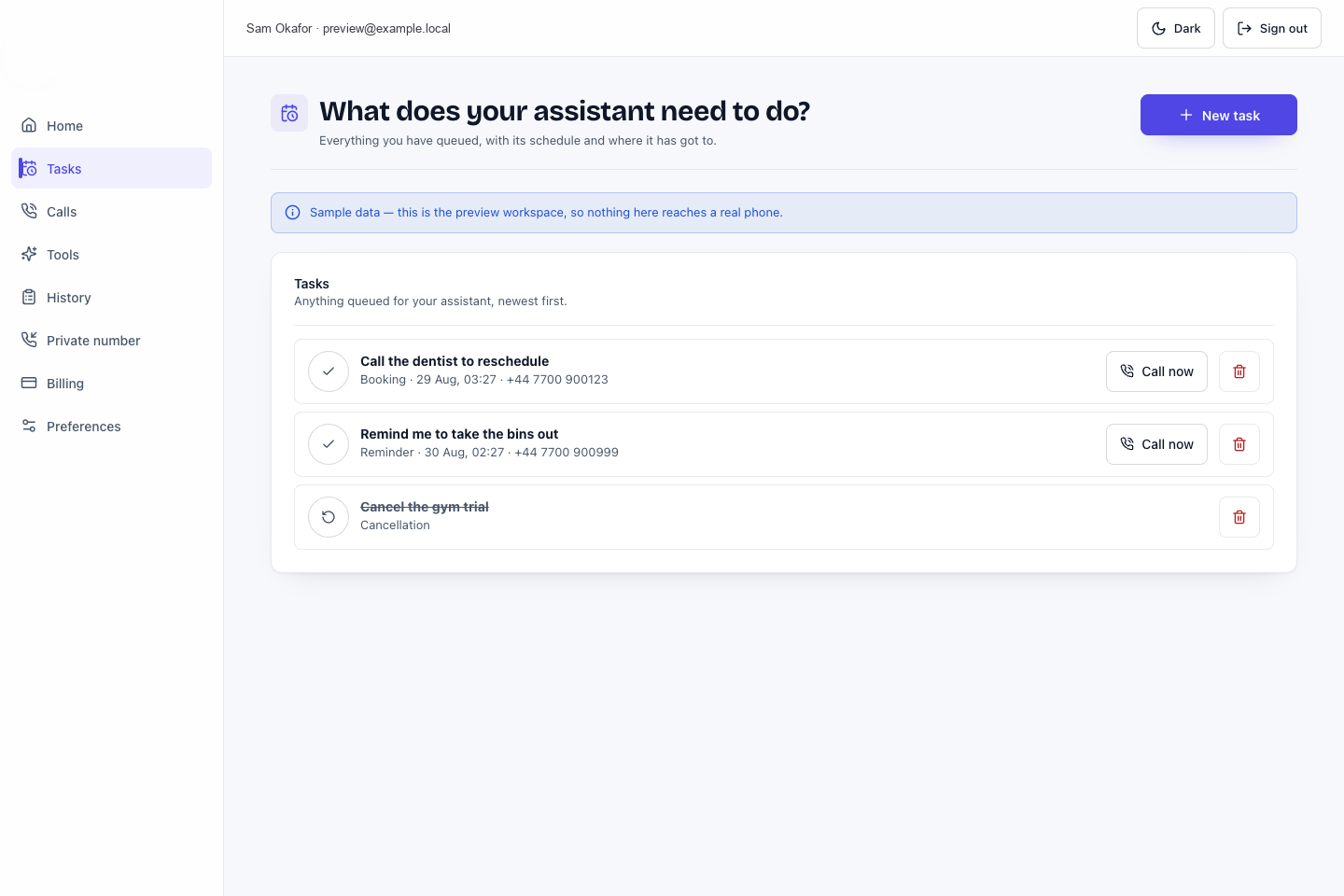Image resolution: width=1344 pixels, height=896 pixels.
Task: Sign out of the account
Action: pos(1271,28)
